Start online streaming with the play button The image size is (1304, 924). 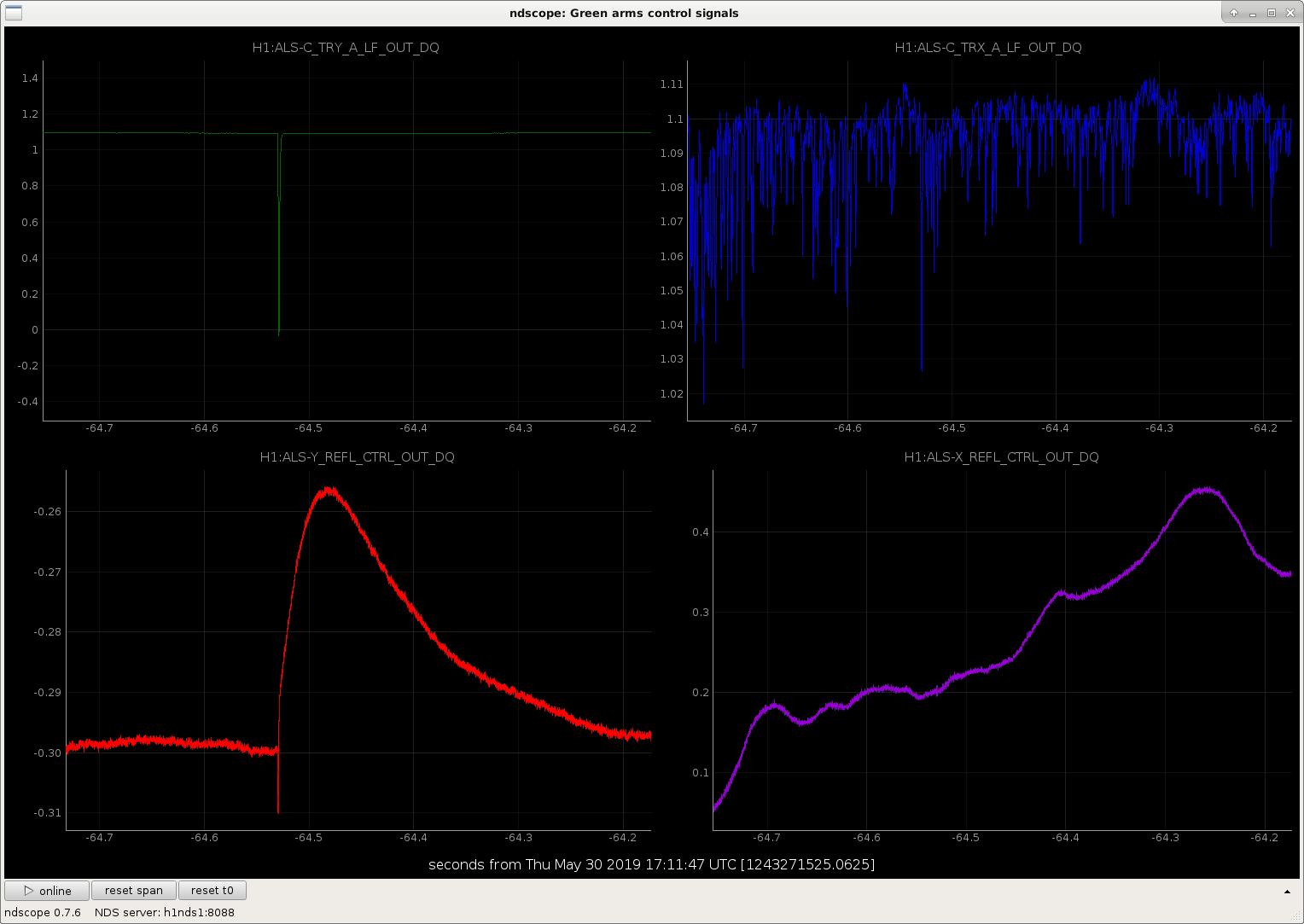point(47,891)
